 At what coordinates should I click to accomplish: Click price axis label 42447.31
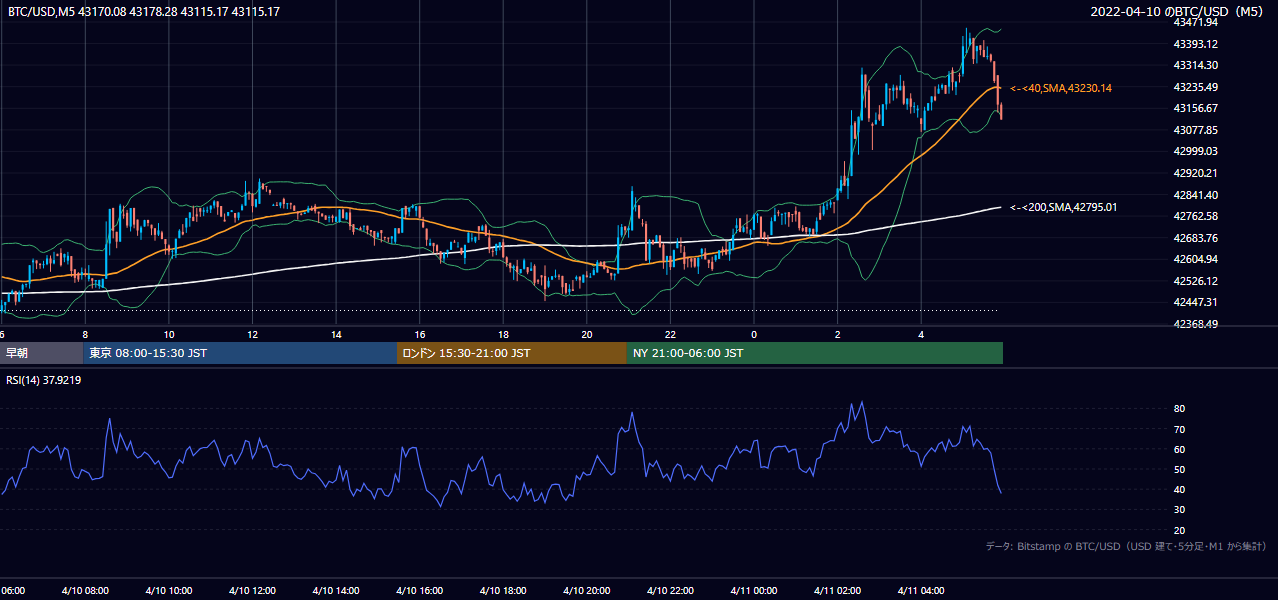(x=1195, y=302)
